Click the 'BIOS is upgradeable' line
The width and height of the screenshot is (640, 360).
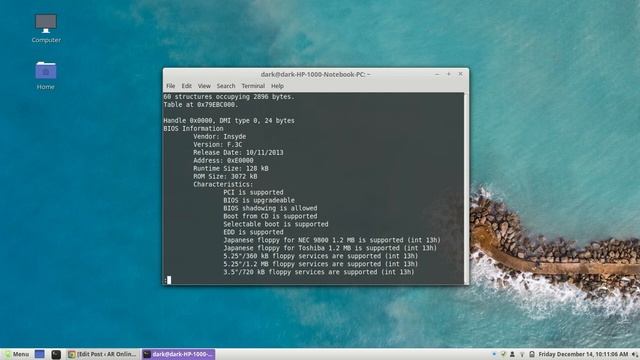click(x=259, y=200)
